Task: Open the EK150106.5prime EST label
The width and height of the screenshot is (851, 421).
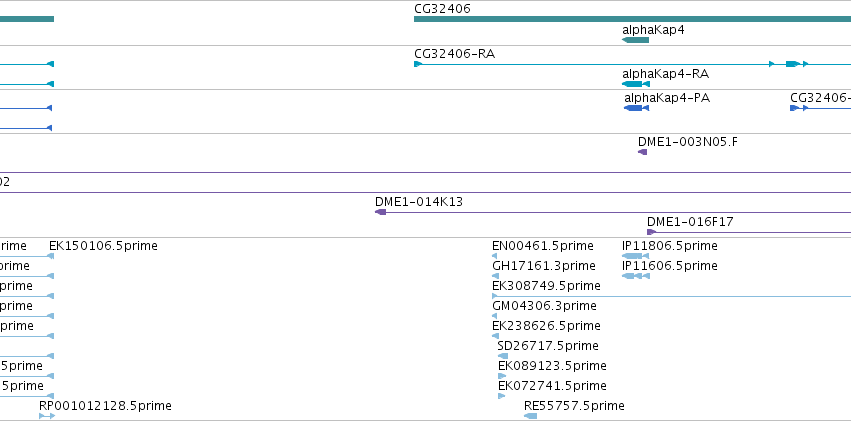Action: (103, 246)
